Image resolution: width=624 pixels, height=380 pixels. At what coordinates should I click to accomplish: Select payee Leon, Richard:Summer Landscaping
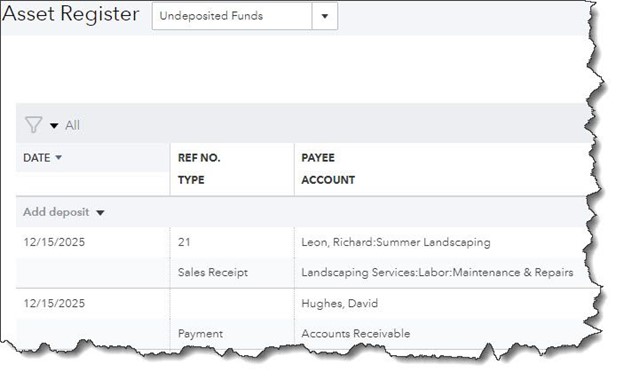[396, 242]
